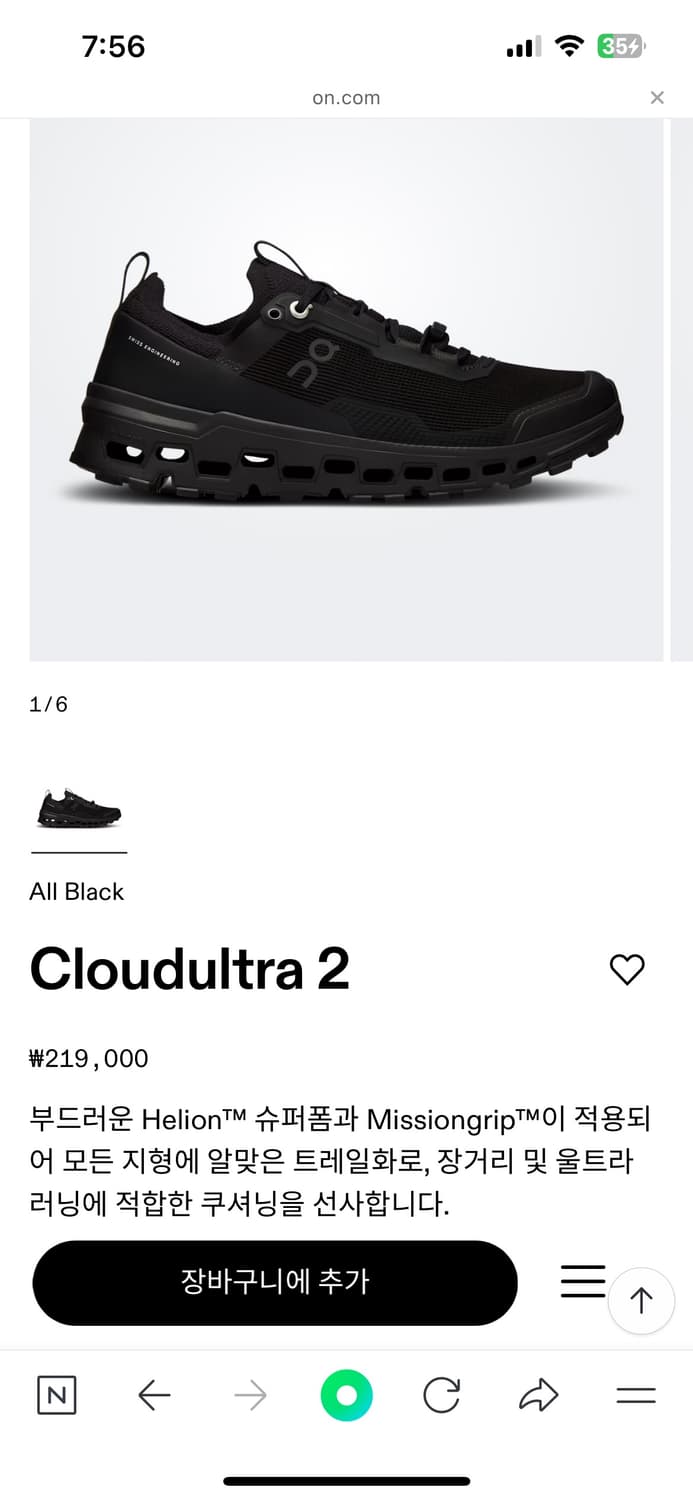
Task: Tap the Cloudultra 2 product title
Action: 190,969
